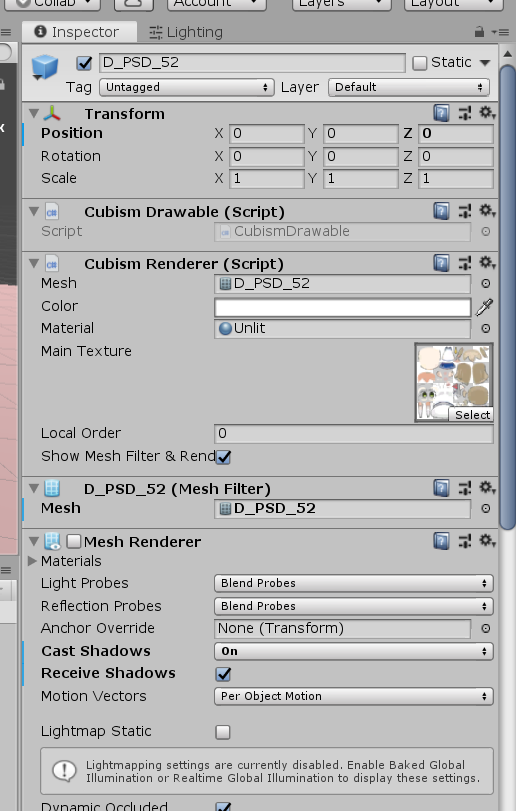
Task: Open the Static flags dropdown arrow
Action: click(x=484, y=63)
